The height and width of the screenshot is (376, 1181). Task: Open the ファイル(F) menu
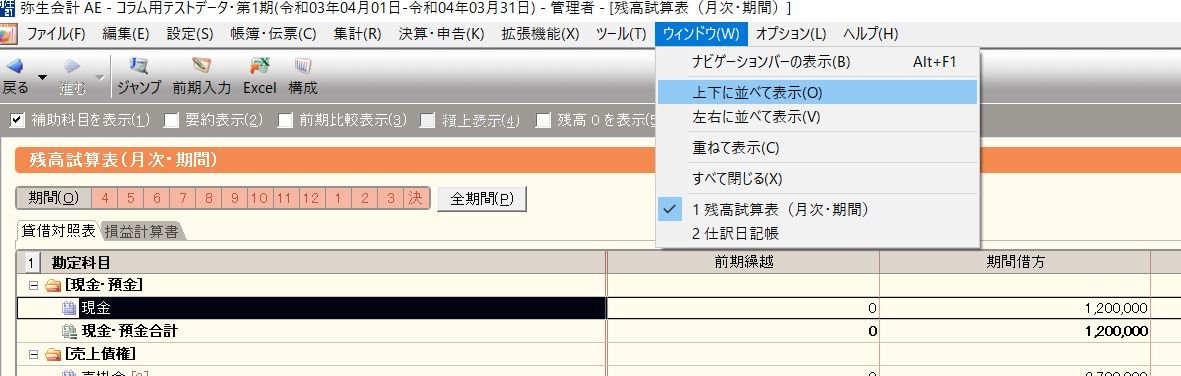[56, 34]
